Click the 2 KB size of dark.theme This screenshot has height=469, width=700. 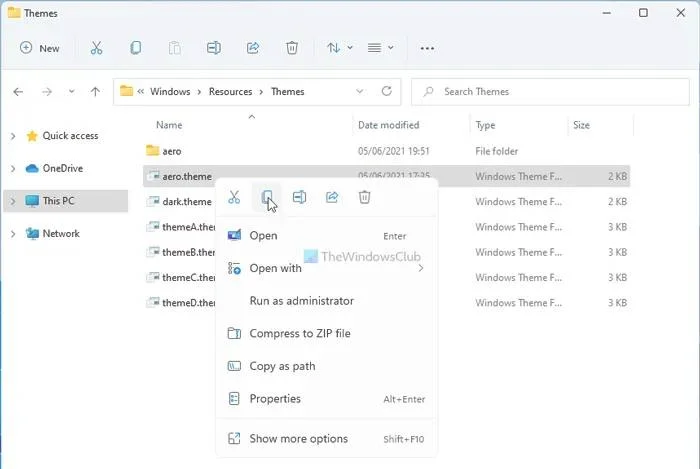[617, 202]
